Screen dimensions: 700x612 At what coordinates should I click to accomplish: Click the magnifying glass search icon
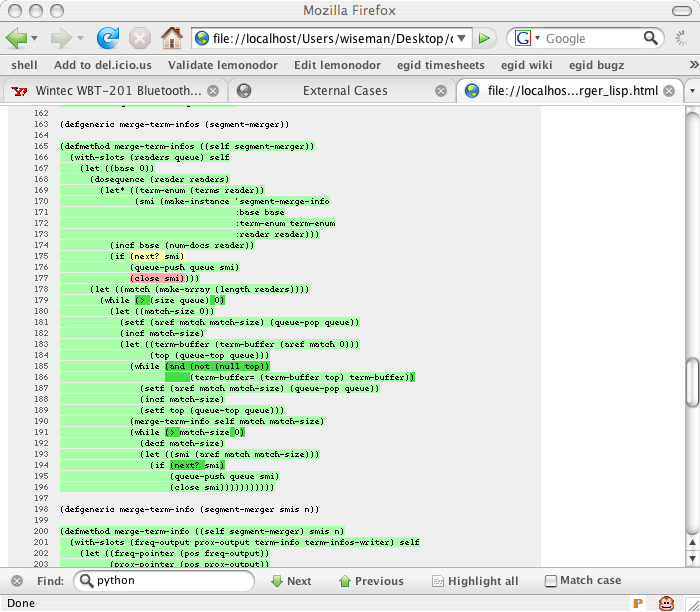pos(651,38)
